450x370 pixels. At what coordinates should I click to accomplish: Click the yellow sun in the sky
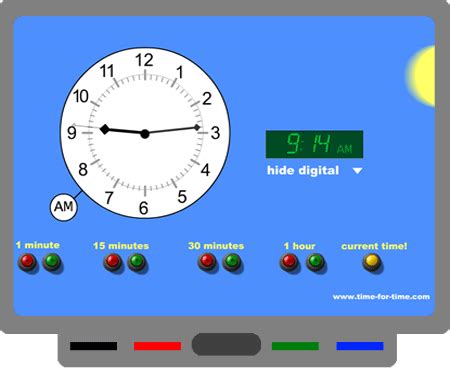[421, 76]
